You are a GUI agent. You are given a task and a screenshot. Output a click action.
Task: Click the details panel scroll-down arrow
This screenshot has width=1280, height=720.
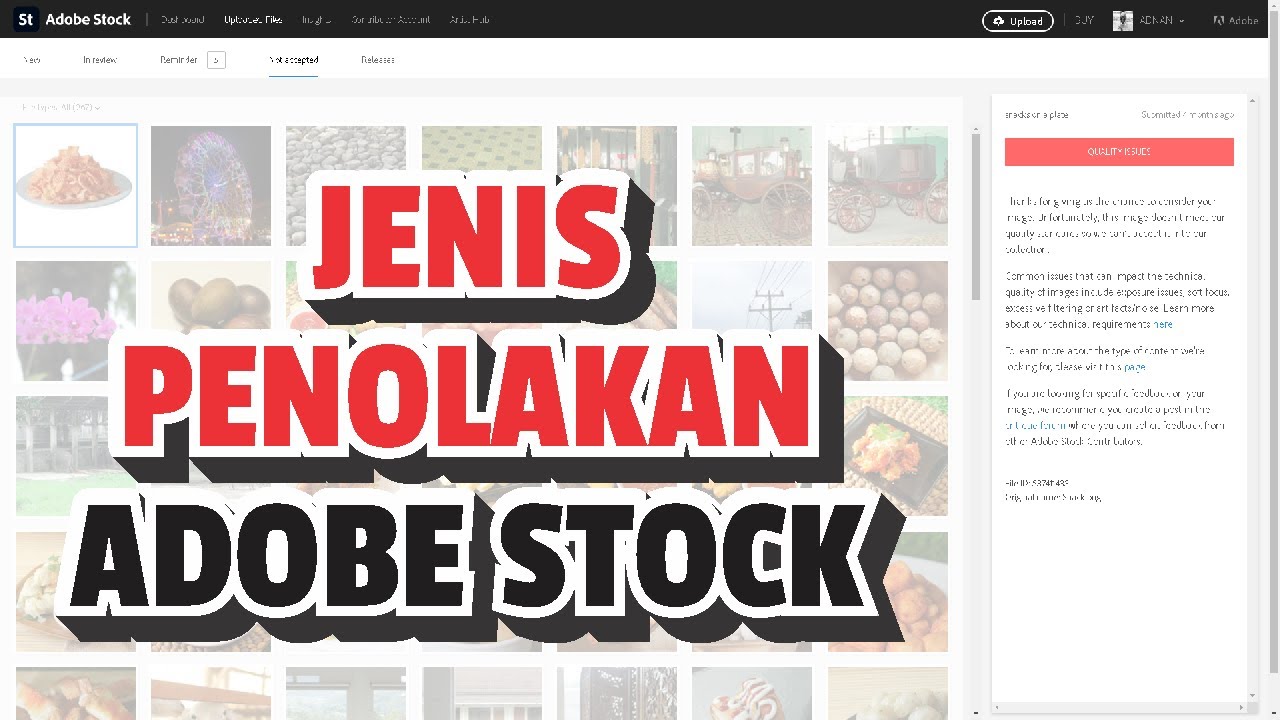click(x=1251, y=695)
